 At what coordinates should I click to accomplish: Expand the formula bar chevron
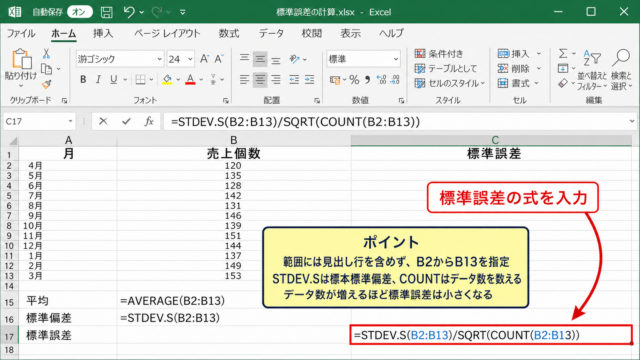[x=632, y=121]
